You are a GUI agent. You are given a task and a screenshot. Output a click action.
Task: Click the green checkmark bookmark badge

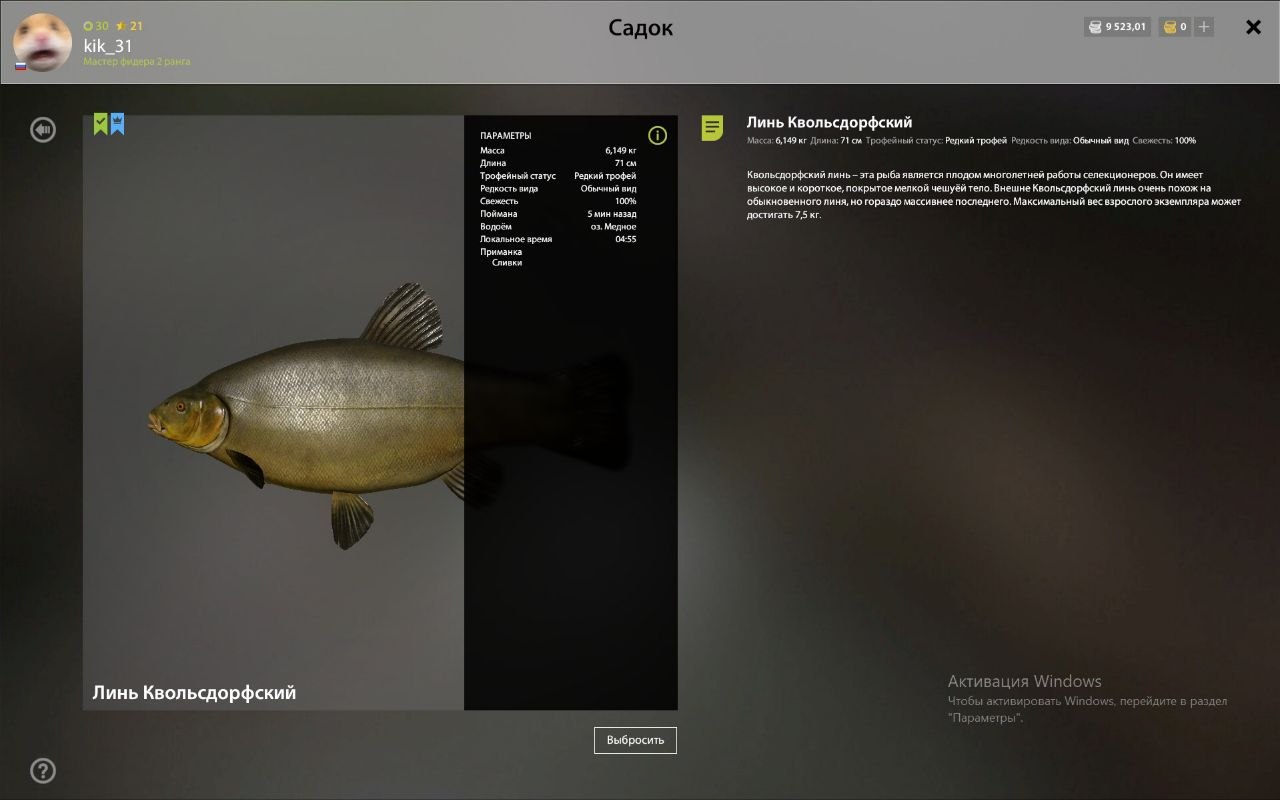(x=101, y=123)
